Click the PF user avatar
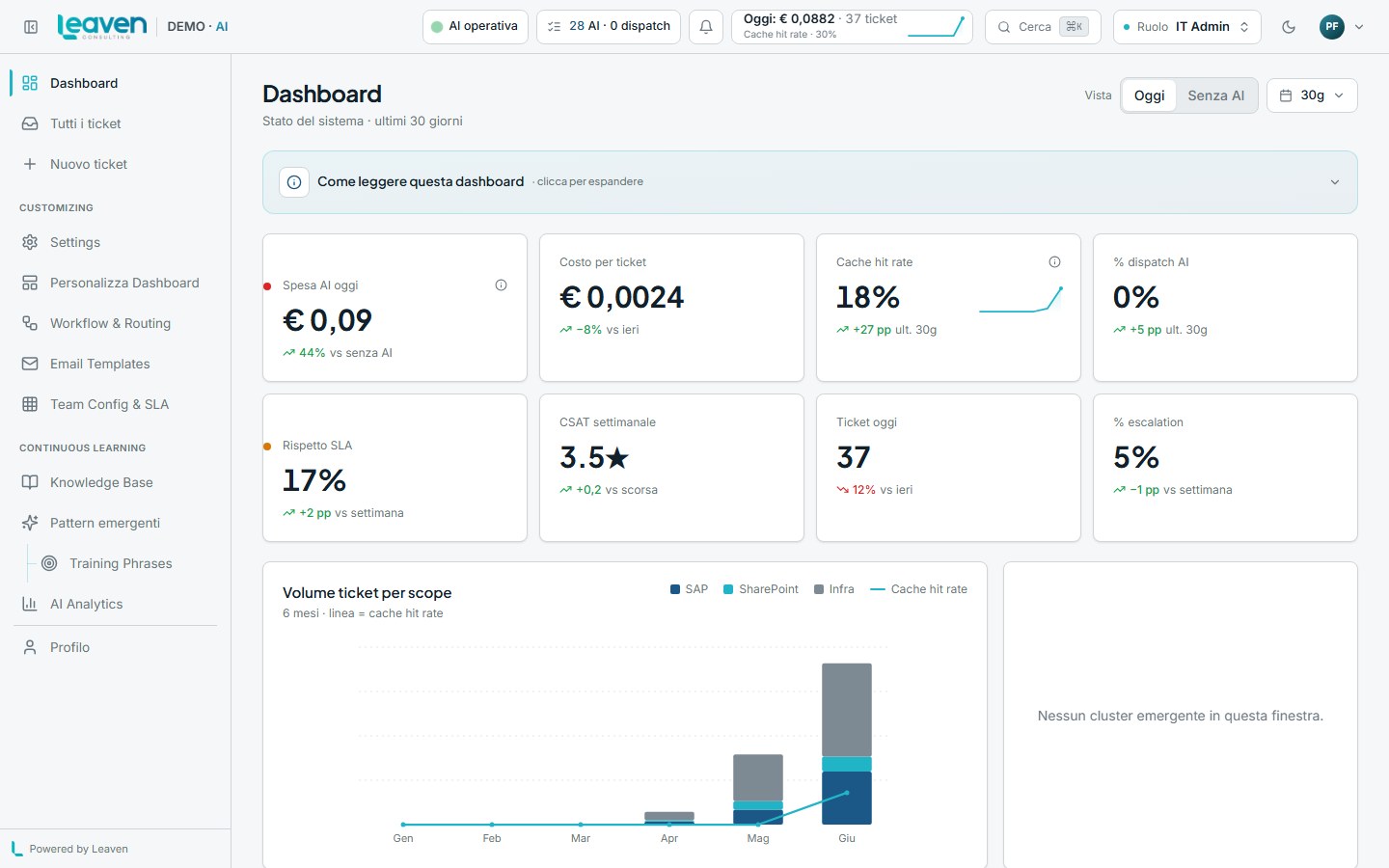 [1332, 27]
